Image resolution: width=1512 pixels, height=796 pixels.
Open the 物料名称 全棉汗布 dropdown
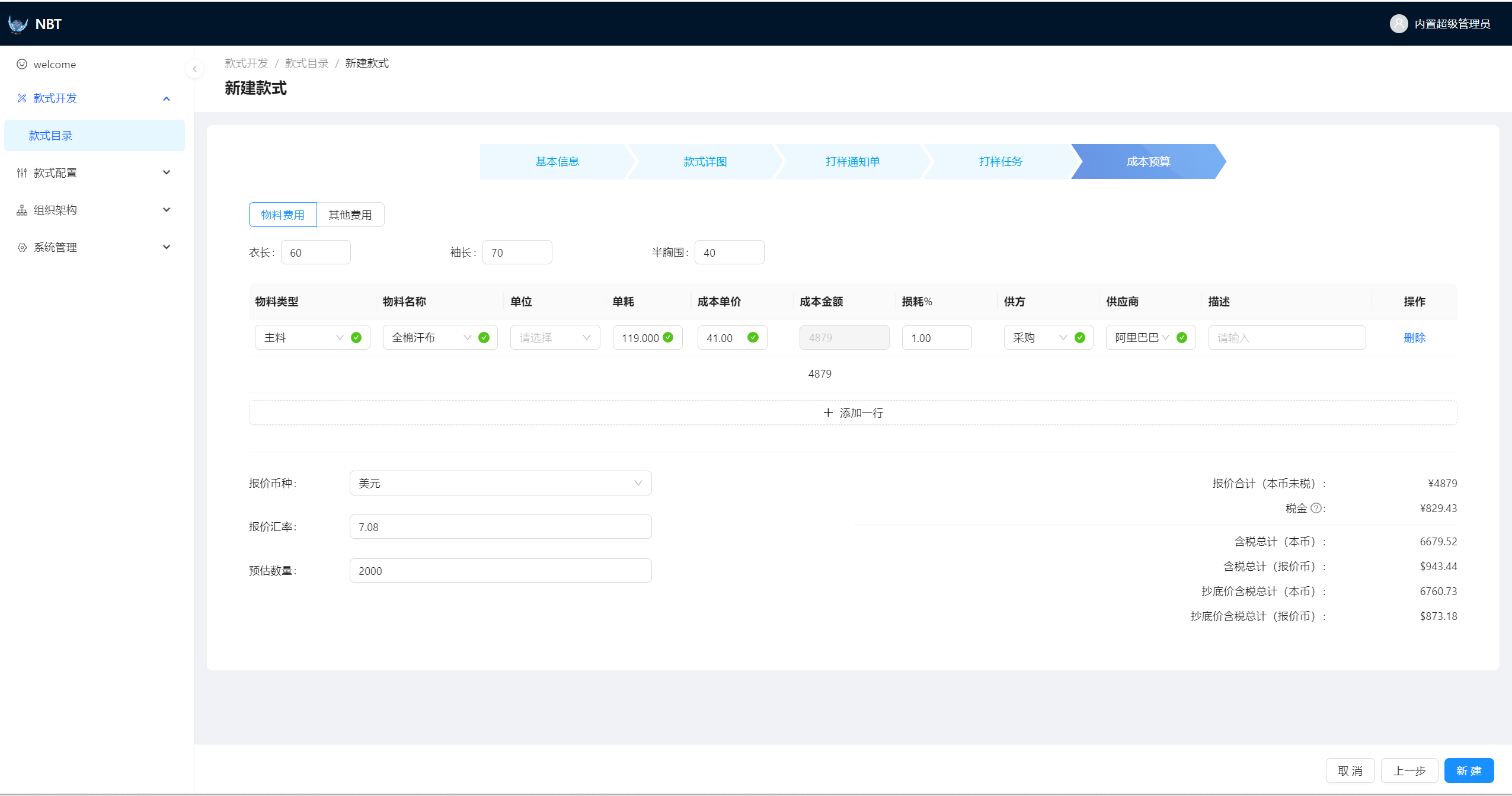[440, 337]
